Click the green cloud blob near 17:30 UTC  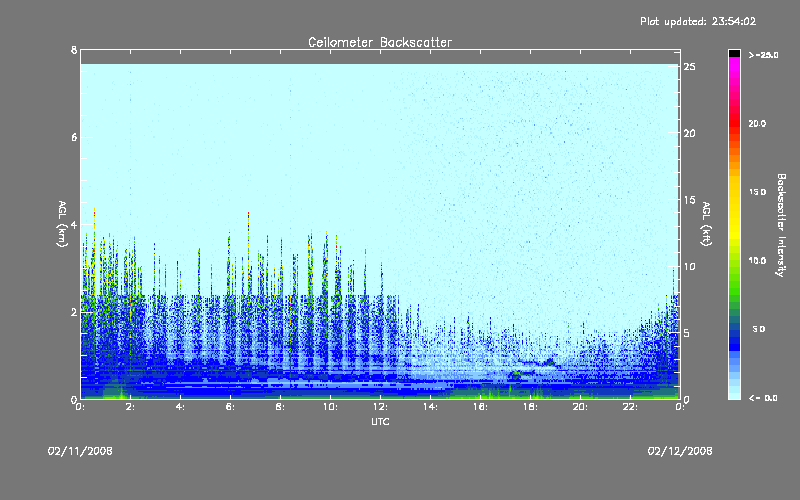tap(516, 374)
